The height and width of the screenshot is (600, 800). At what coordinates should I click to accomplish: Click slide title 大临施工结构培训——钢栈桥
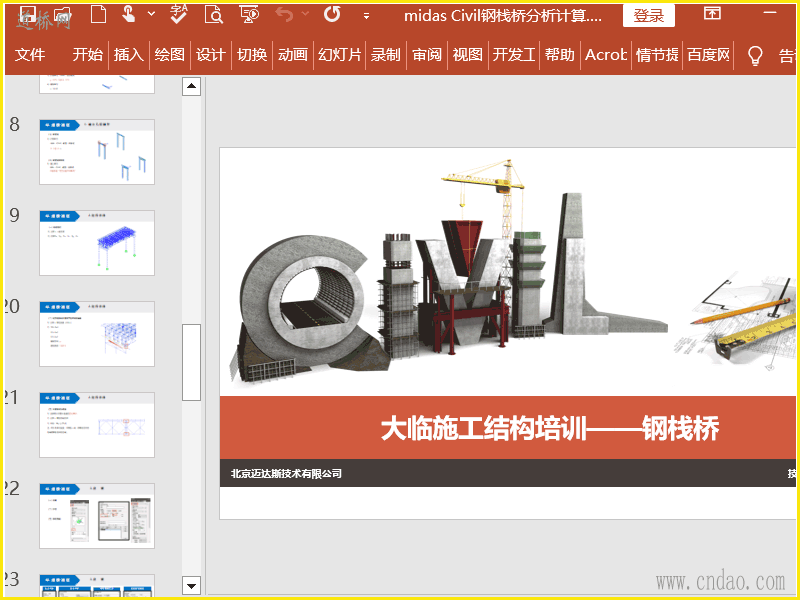click(x=550, y=428)
